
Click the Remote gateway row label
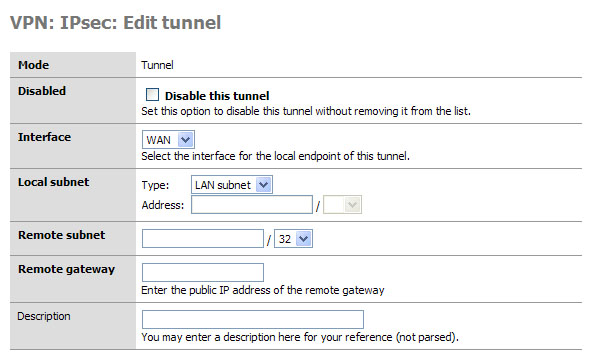[66, 269]
